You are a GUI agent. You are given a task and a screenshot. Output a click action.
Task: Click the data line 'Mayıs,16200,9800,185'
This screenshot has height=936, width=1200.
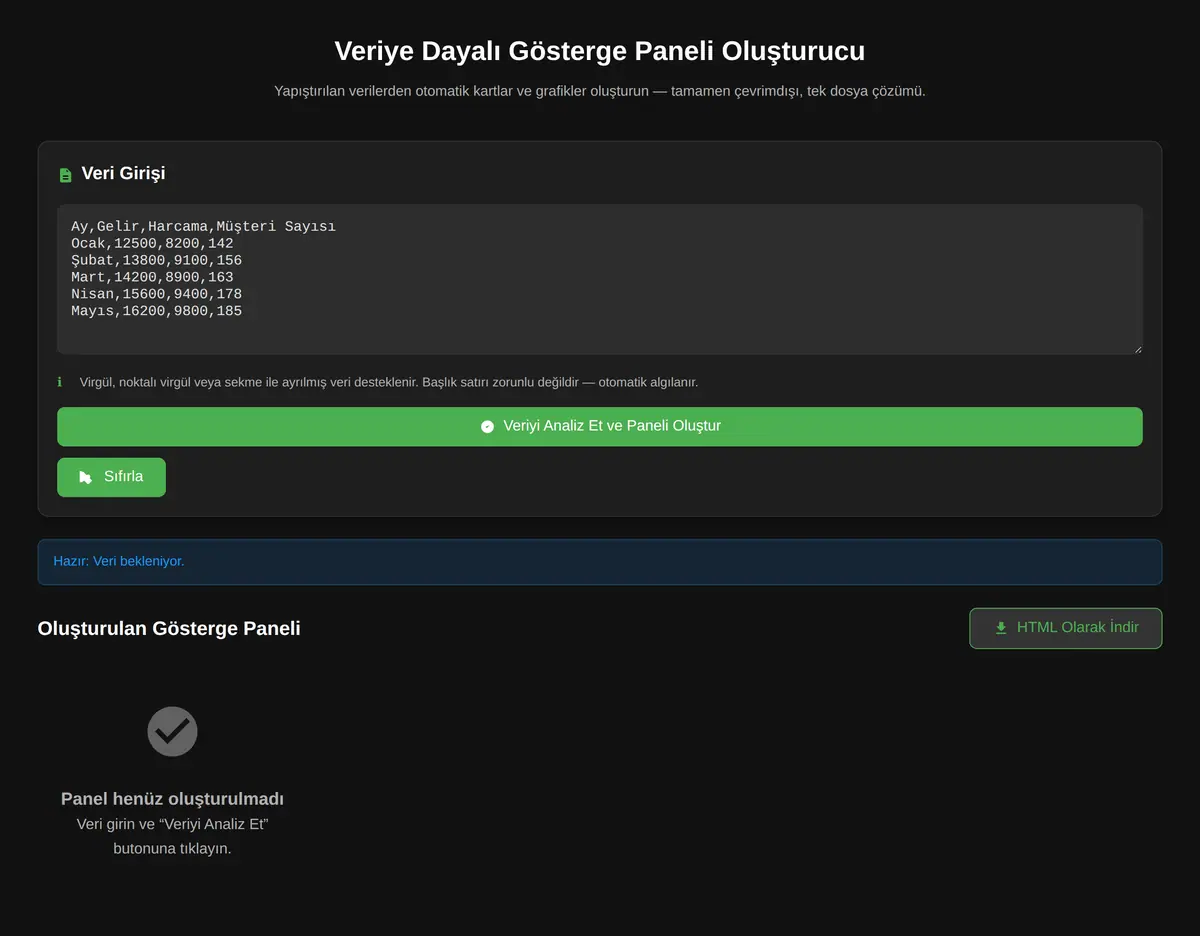click(156, 311)
